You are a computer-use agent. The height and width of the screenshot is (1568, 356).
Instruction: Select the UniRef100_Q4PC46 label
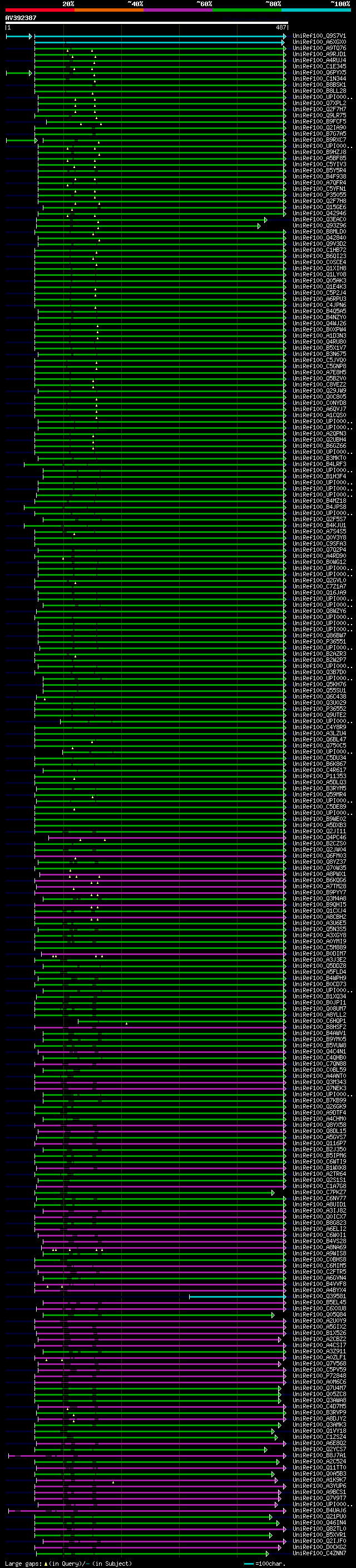[x=319, y=838]
